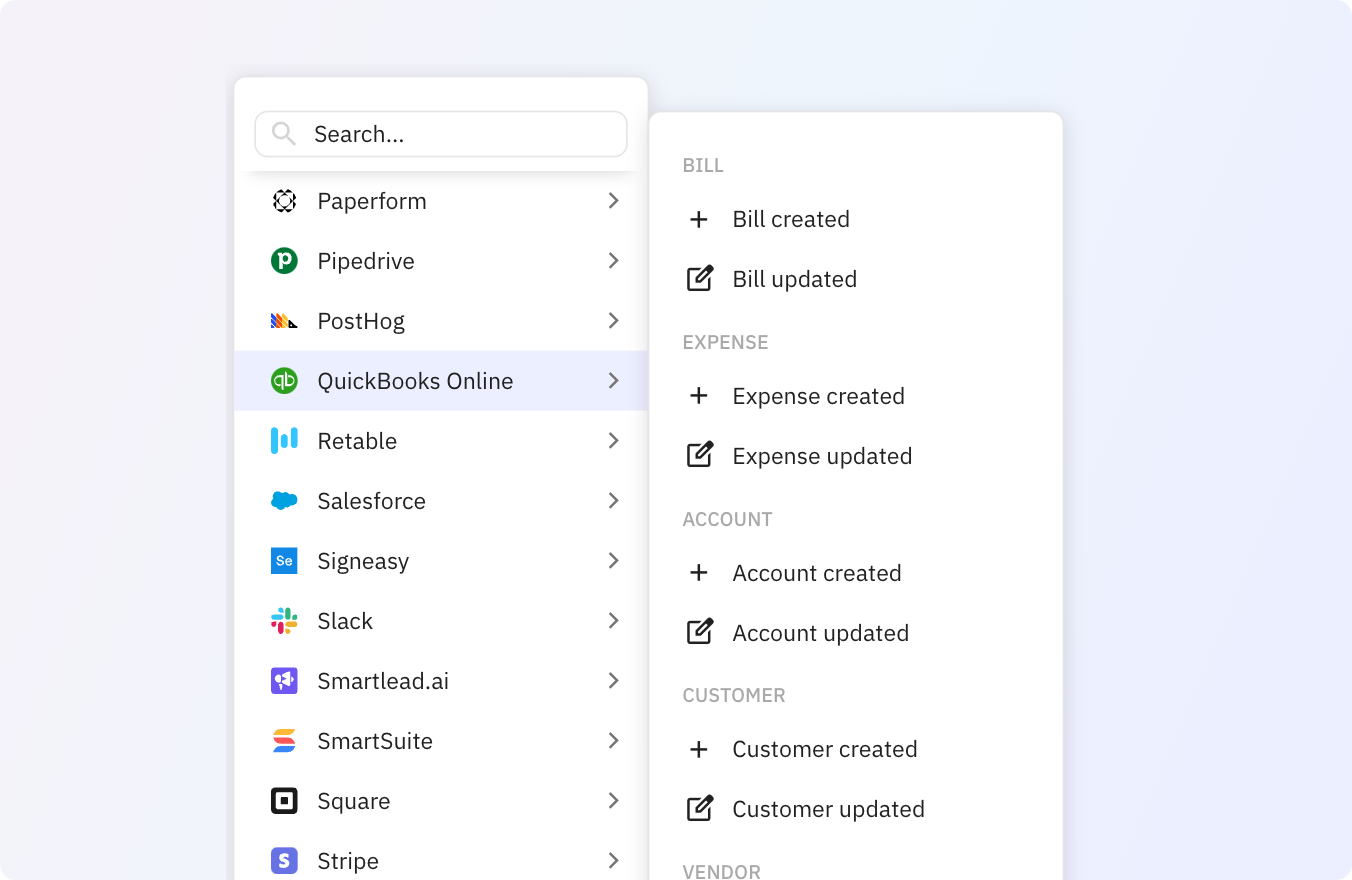Image resolution: width=1352 pixels, height=880 pixels.
Task: Click the Slack logo icon
Action: pyautogui.click(x=284, y=621)
